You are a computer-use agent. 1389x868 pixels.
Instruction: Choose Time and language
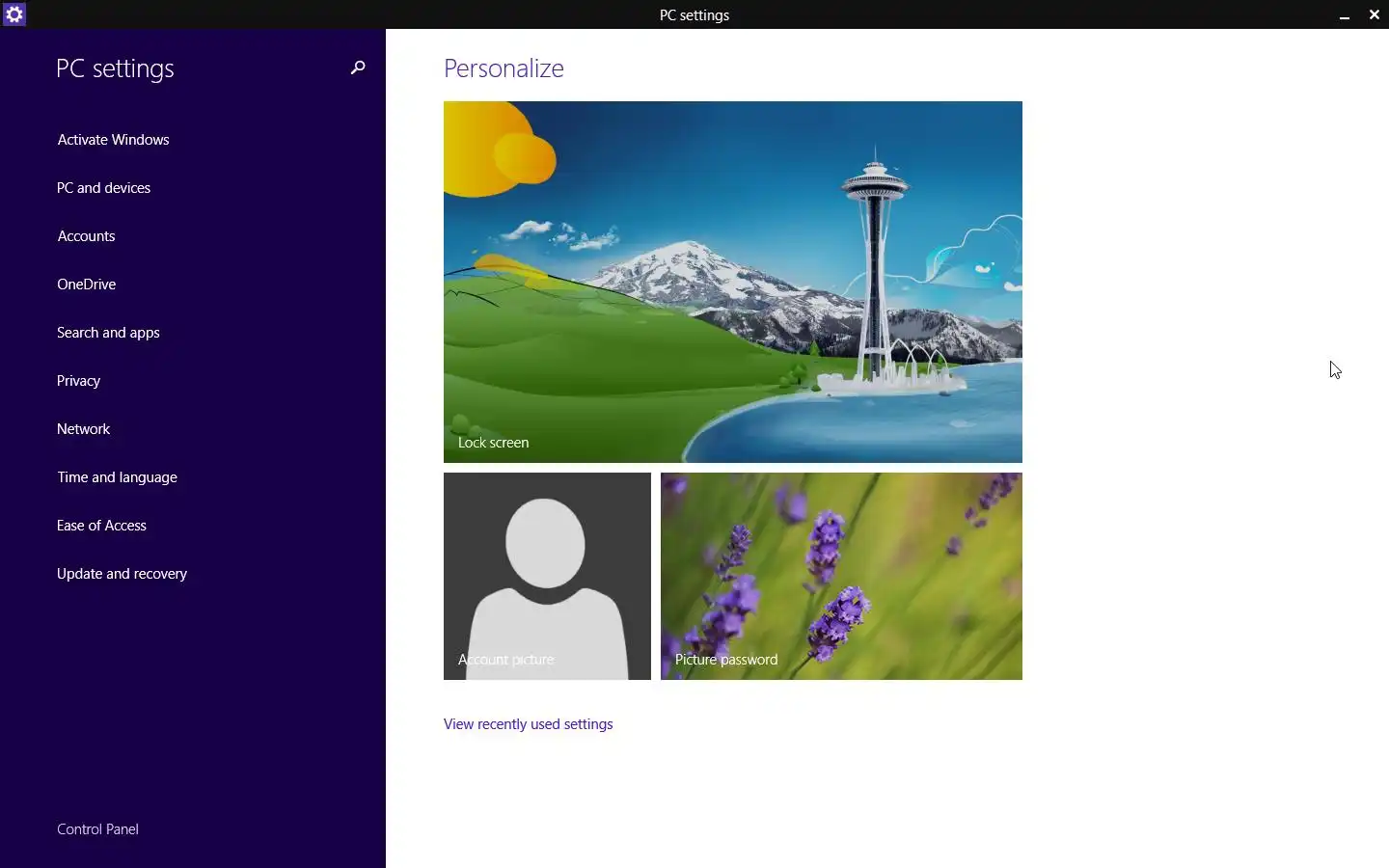click(117, 477)
